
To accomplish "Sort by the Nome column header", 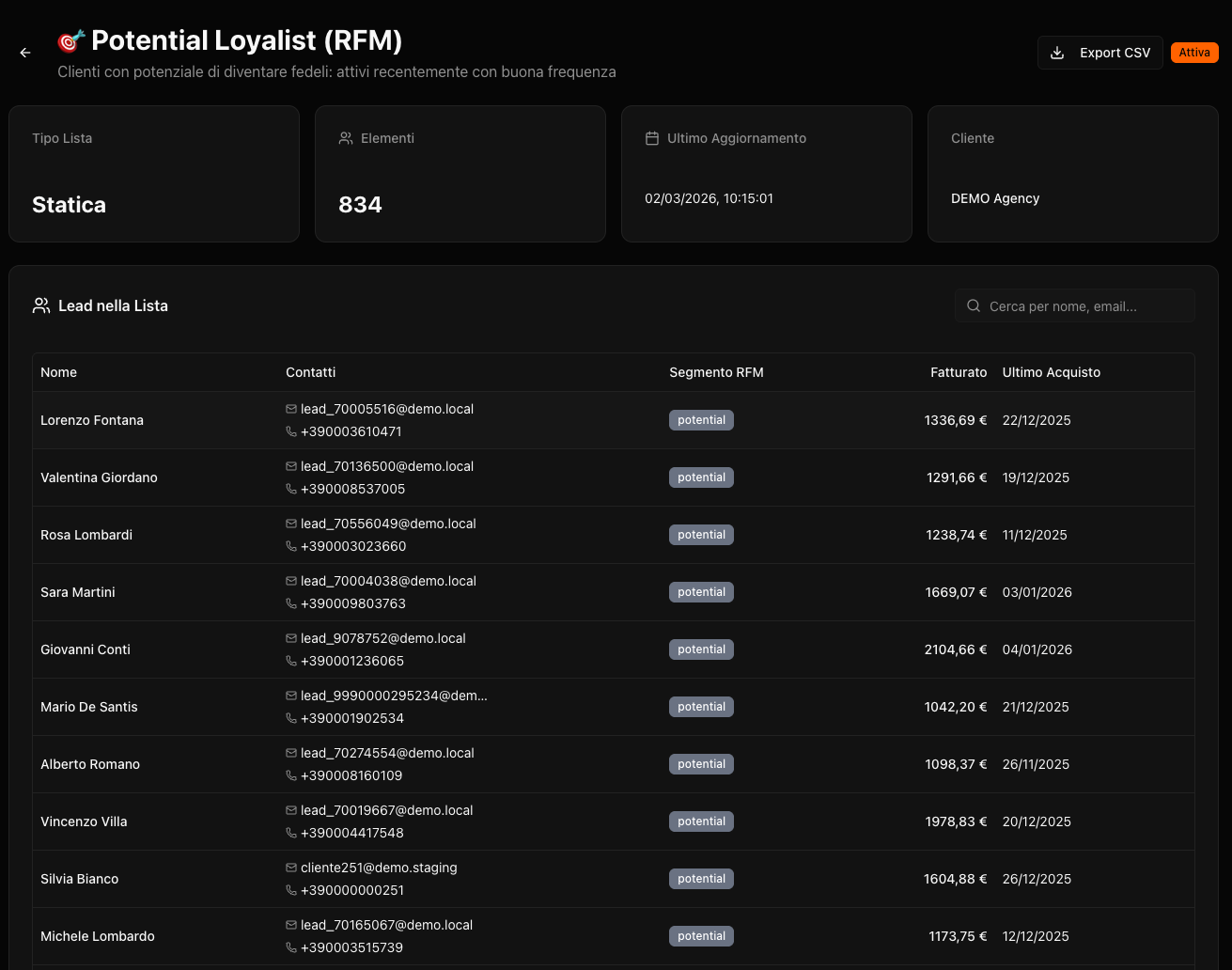I will click(x=58, y=372).
